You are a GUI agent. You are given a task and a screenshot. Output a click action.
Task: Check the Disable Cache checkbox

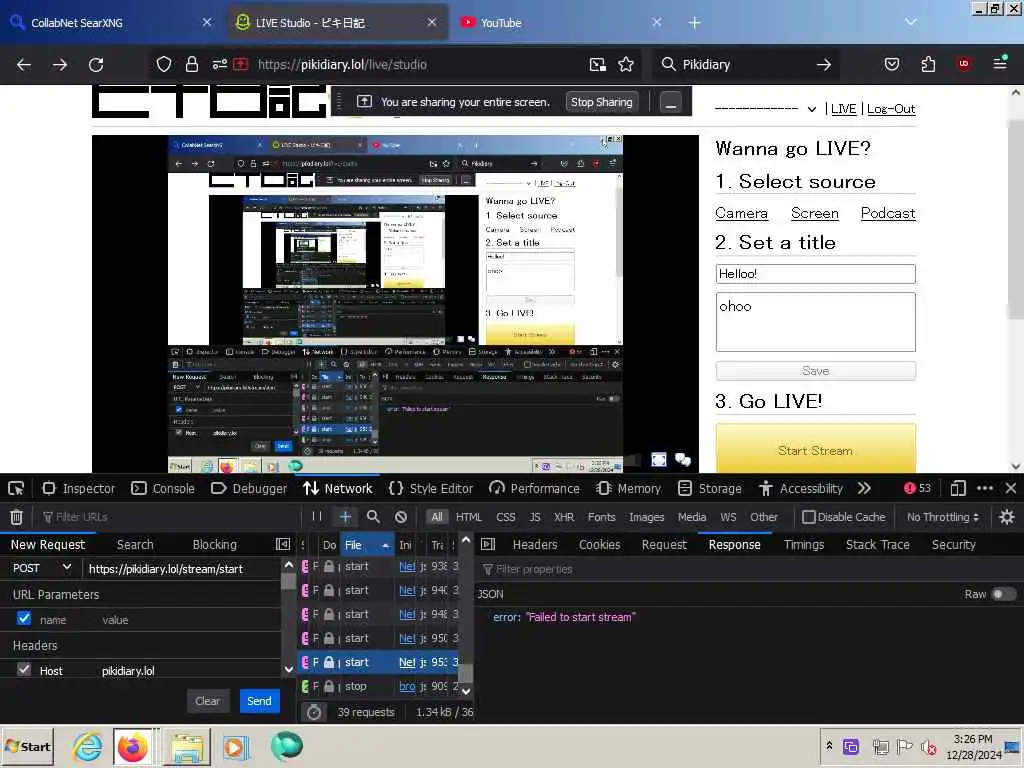pyautogui.click(x=808, y=517)
